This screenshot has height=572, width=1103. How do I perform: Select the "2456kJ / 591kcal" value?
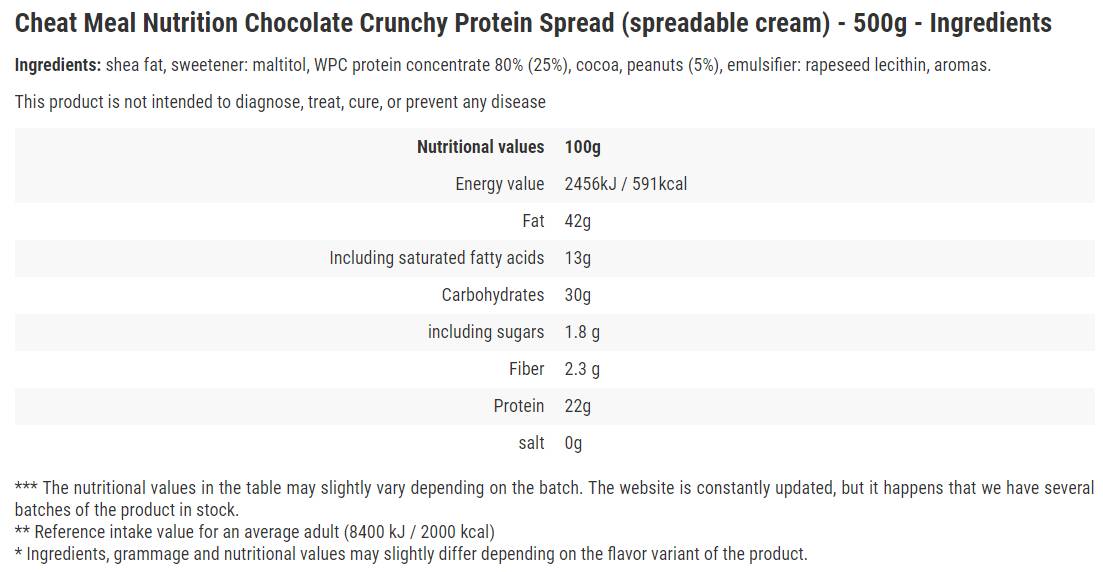625,184
